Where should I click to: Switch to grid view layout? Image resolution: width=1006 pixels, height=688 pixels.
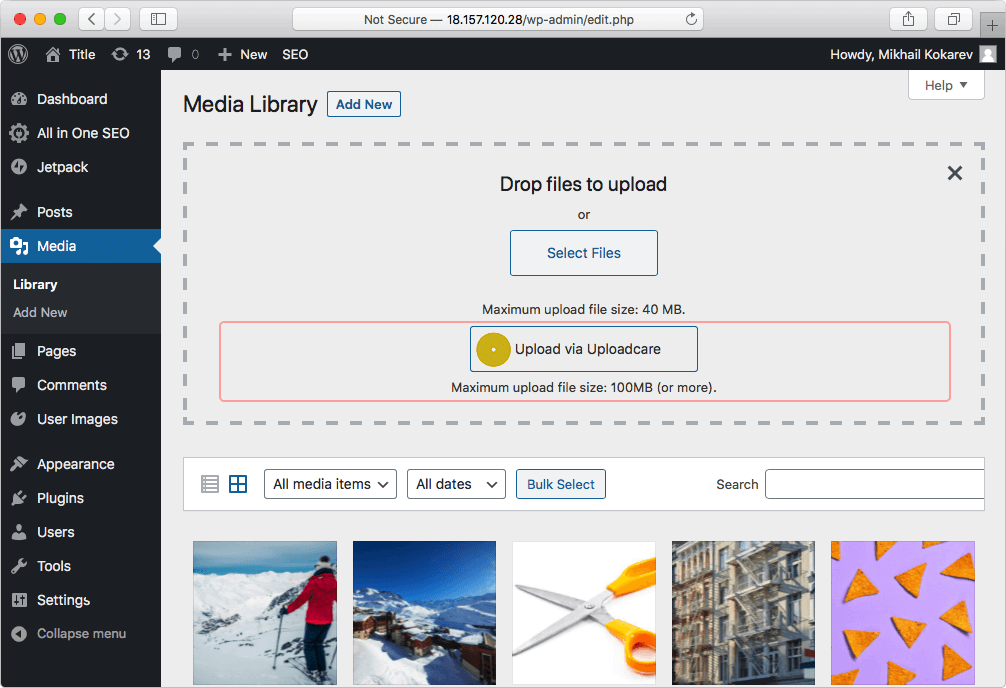pos(238,483)
